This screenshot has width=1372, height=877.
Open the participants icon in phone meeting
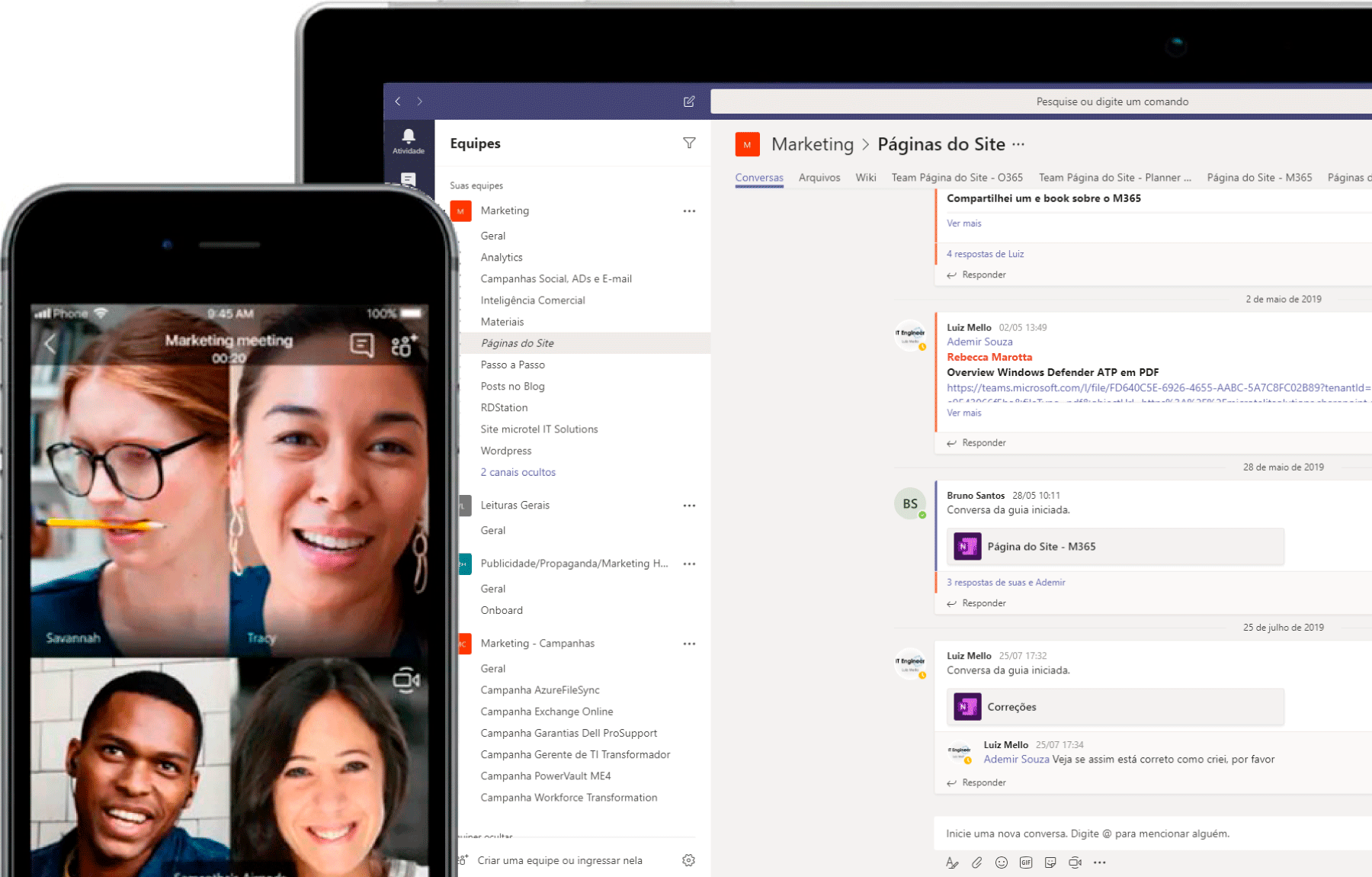point(404,345)
